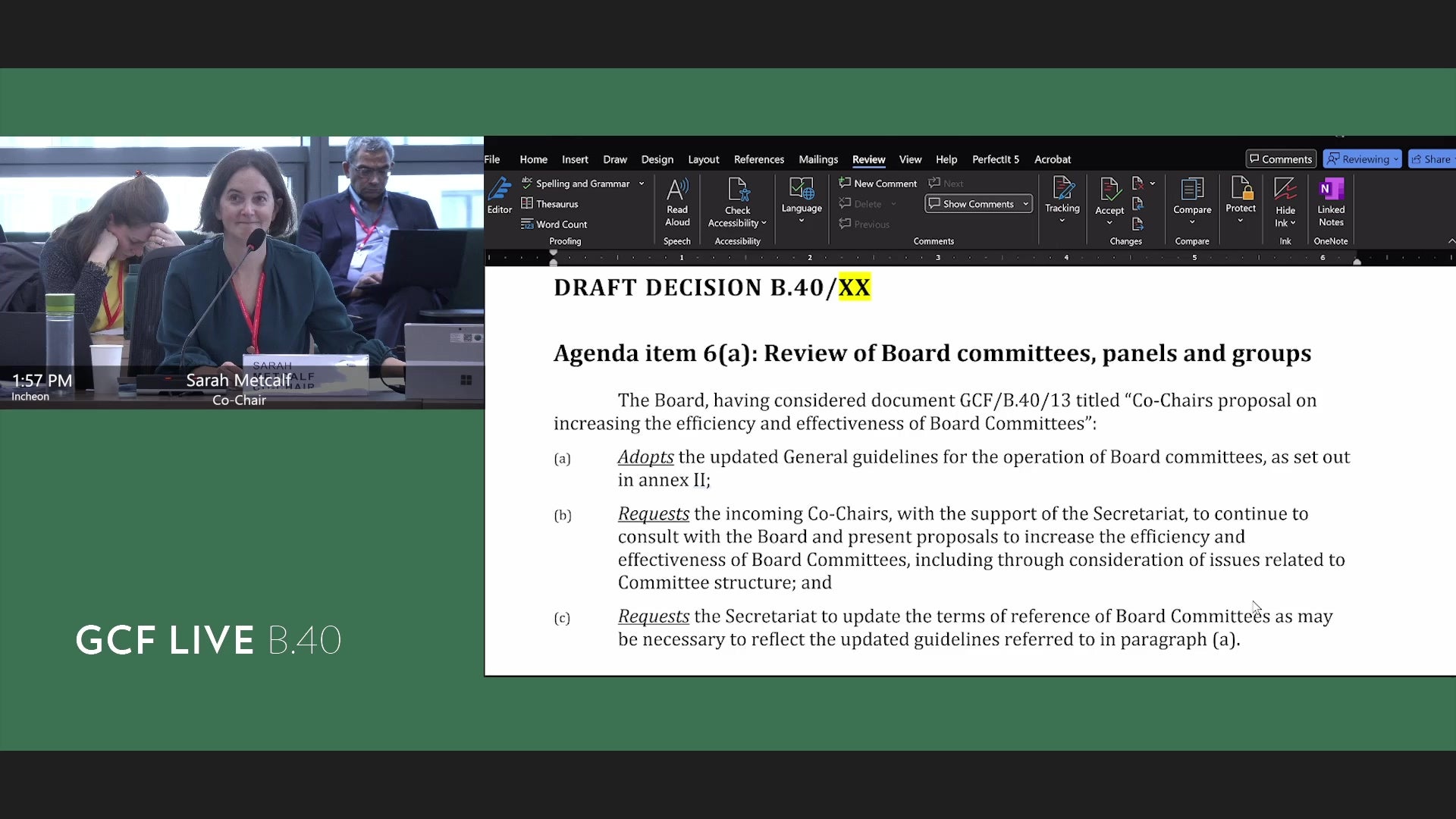Expand the Delete comment dropdown arrow
Image resolution: width=1456 pixels, height=819 pixels.
tap(893, 204)
